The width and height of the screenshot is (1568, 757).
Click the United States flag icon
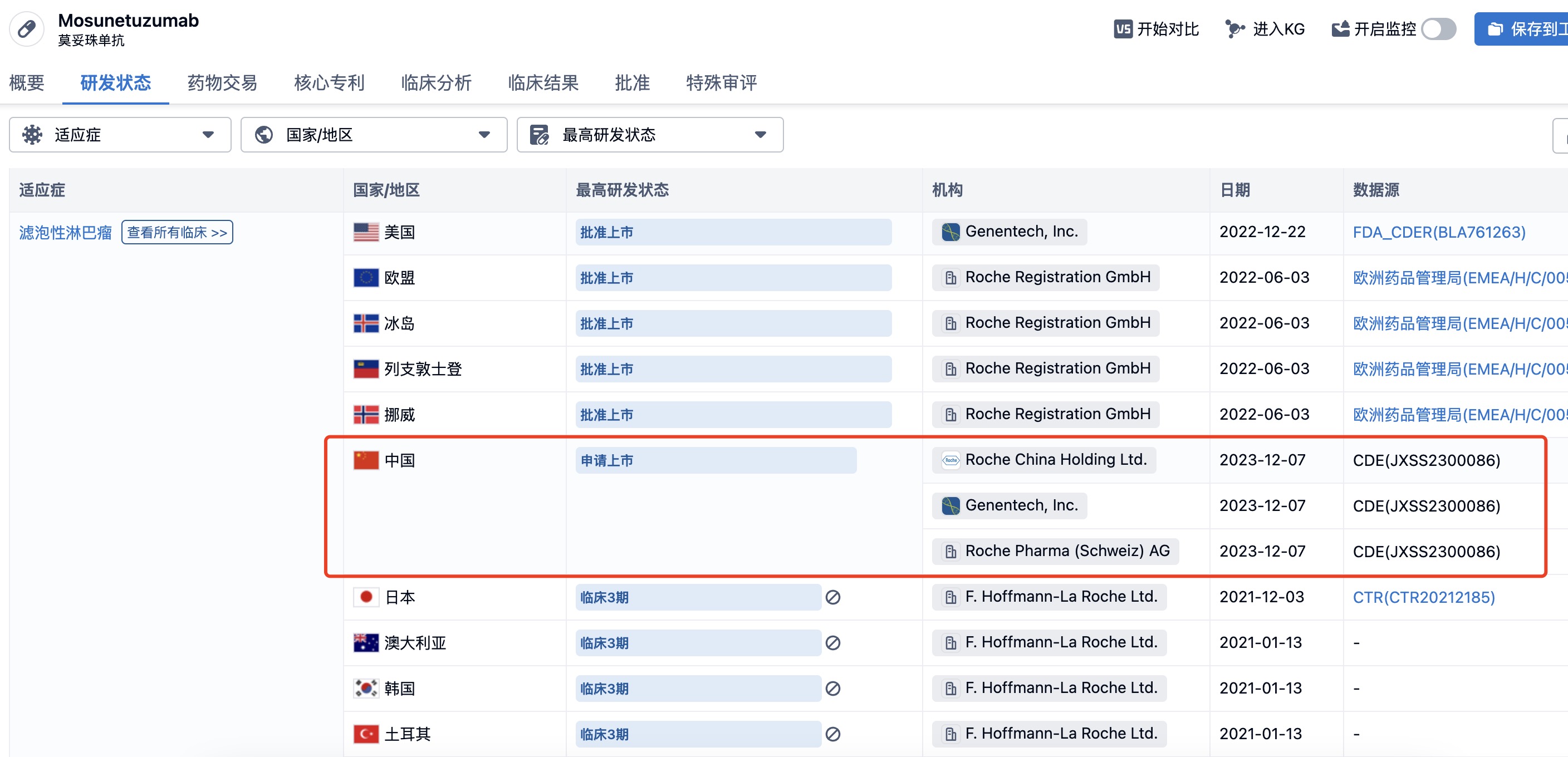[x=366, y=232]
